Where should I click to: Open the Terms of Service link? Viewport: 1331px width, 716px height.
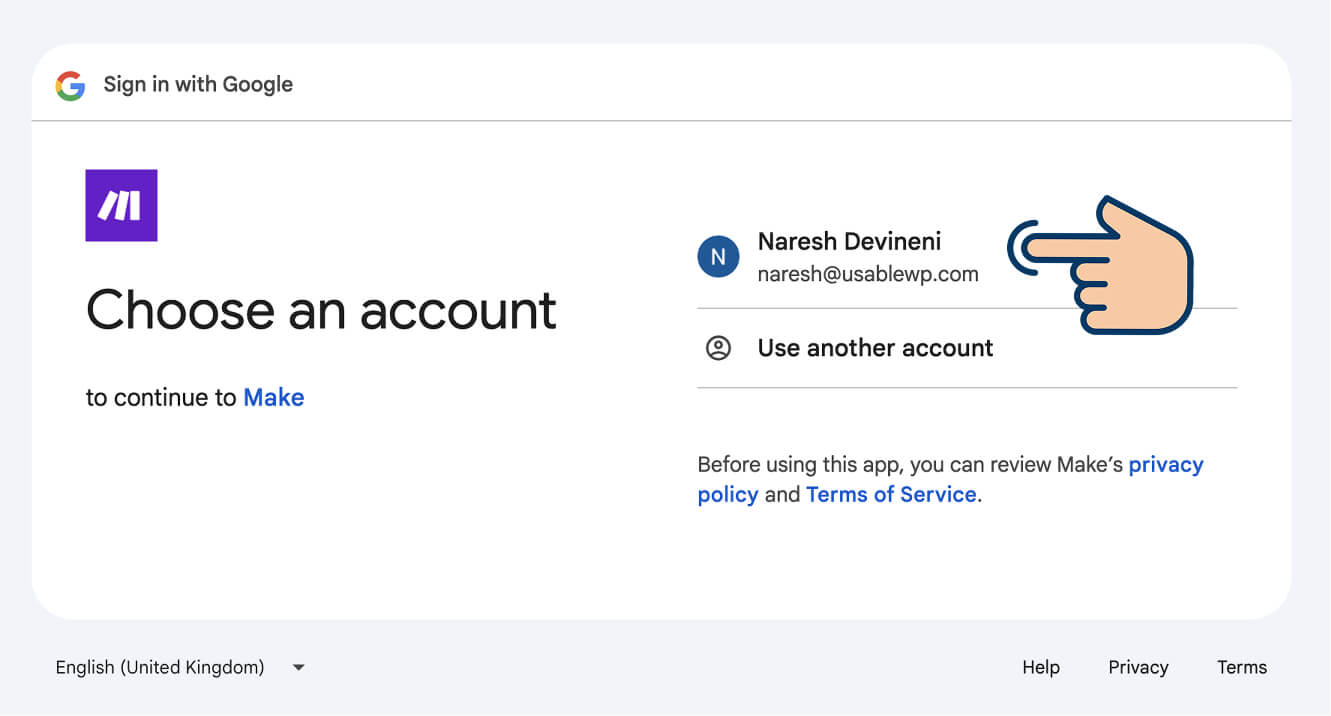click(891, 495)
